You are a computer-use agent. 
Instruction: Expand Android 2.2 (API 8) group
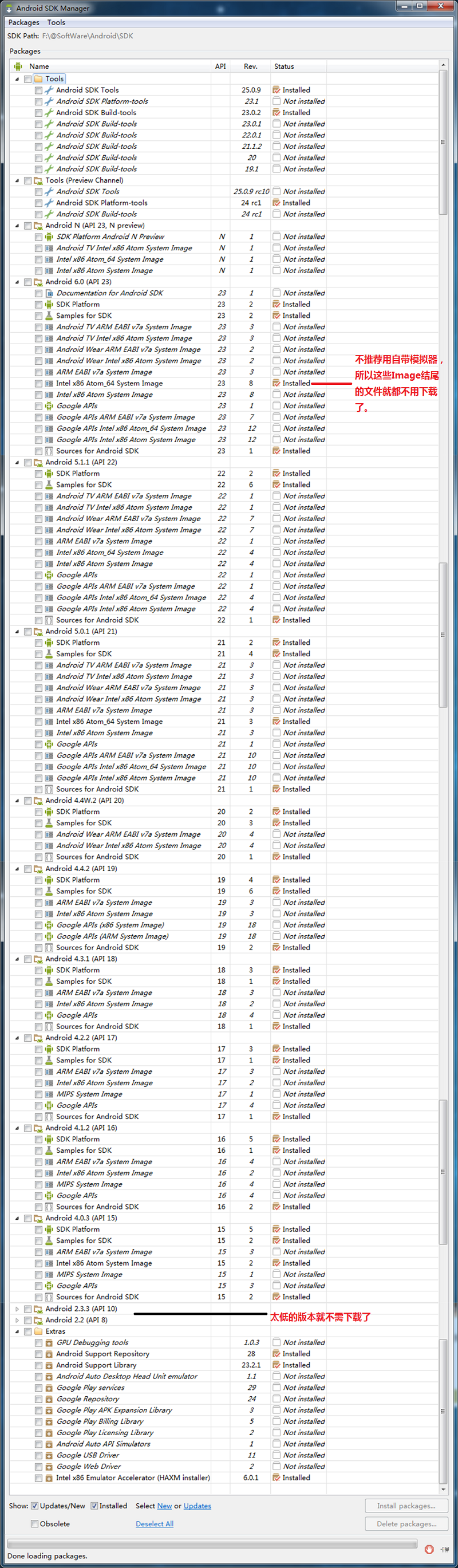[x=17, y=1319]
